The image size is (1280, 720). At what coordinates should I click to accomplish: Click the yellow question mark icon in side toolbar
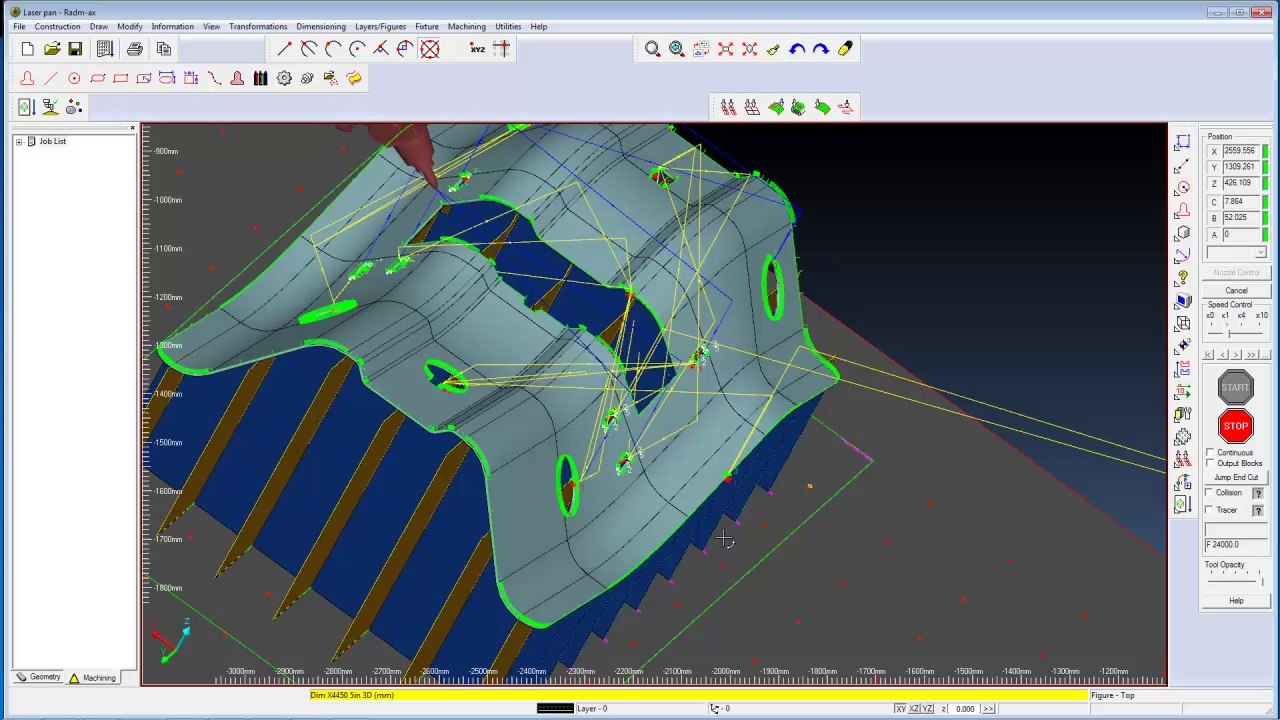1183,278
